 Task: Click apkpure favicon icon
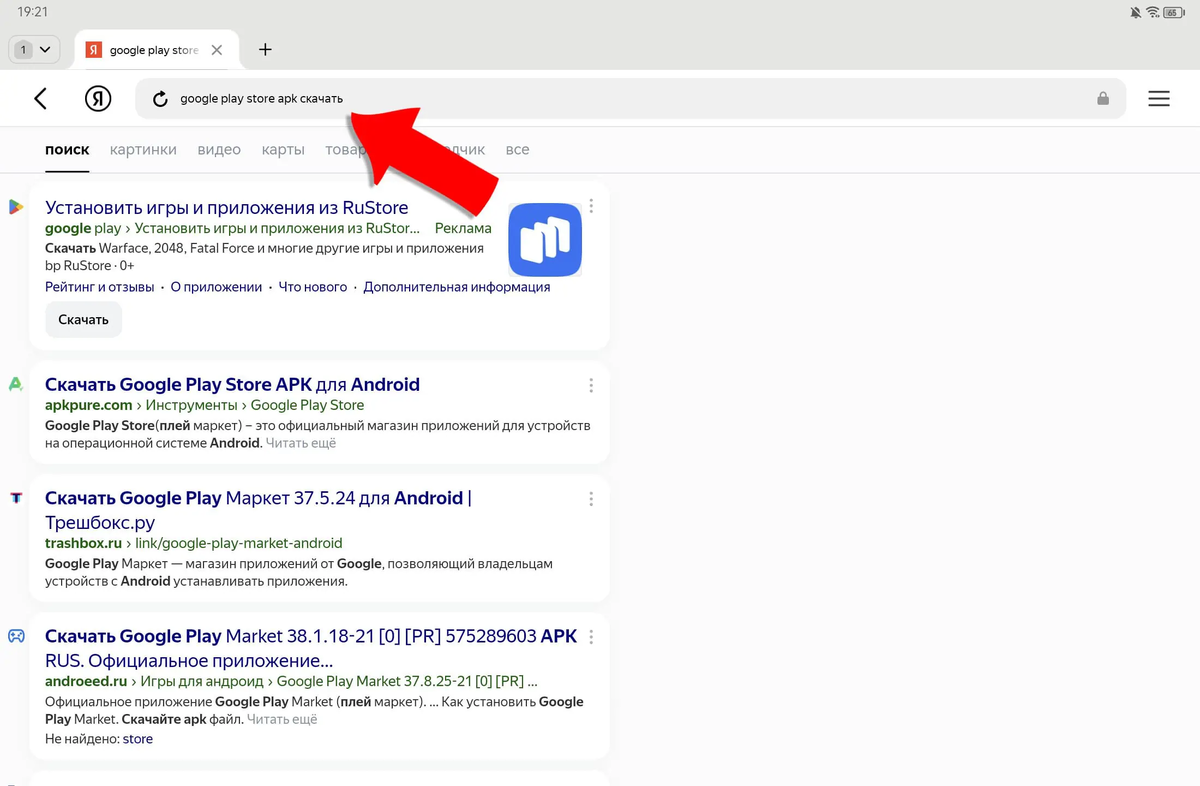point(15,384)
